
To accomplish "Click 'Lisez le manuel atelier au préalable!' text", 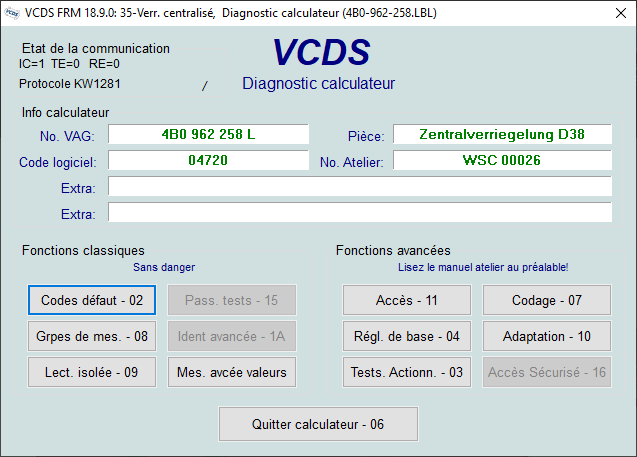I will pyautogui.click(x=483, y=267).
